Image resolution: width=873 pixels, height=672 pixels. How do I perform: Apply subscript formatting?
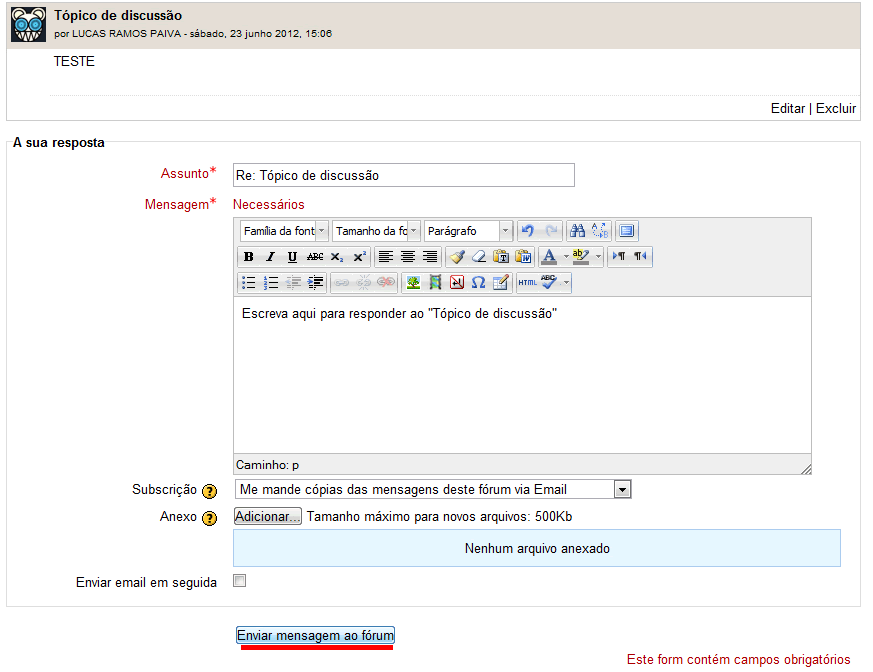click(x=337, y=257)
